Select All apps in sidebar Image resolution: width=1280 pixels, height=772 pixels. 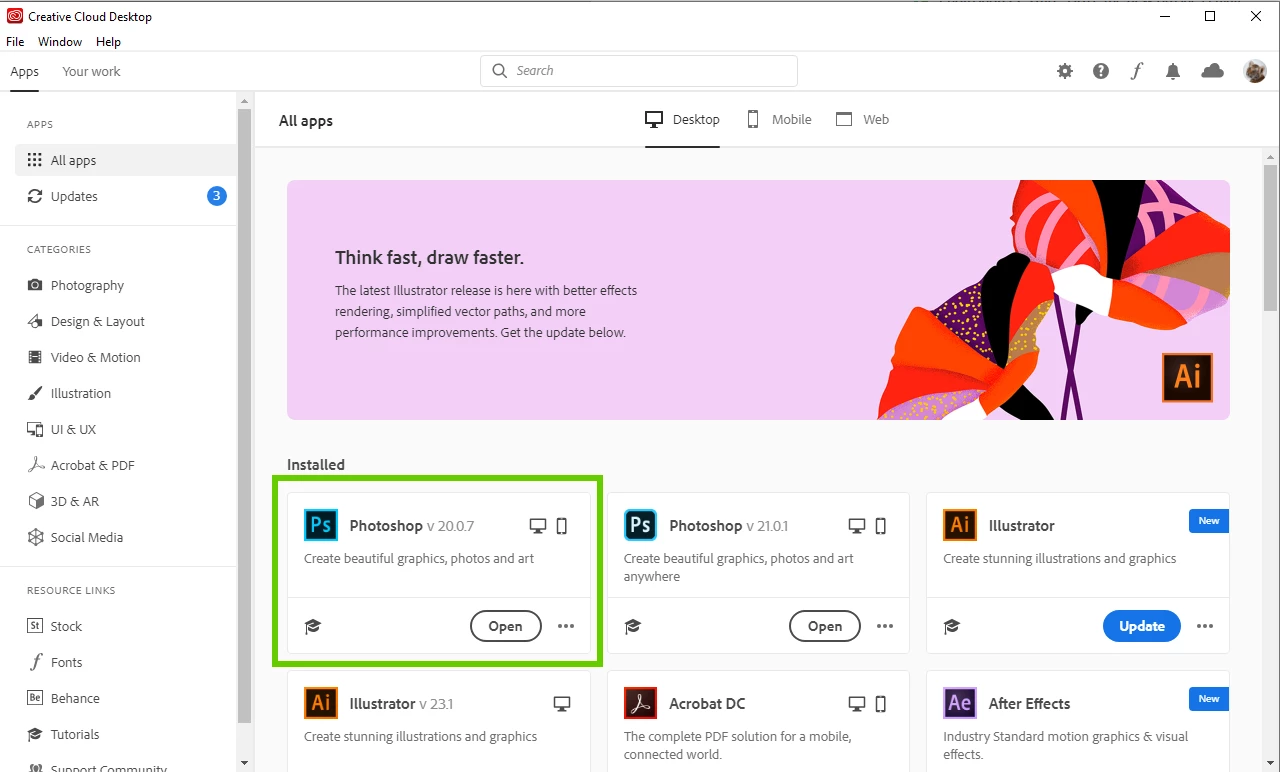pos(125,160)
